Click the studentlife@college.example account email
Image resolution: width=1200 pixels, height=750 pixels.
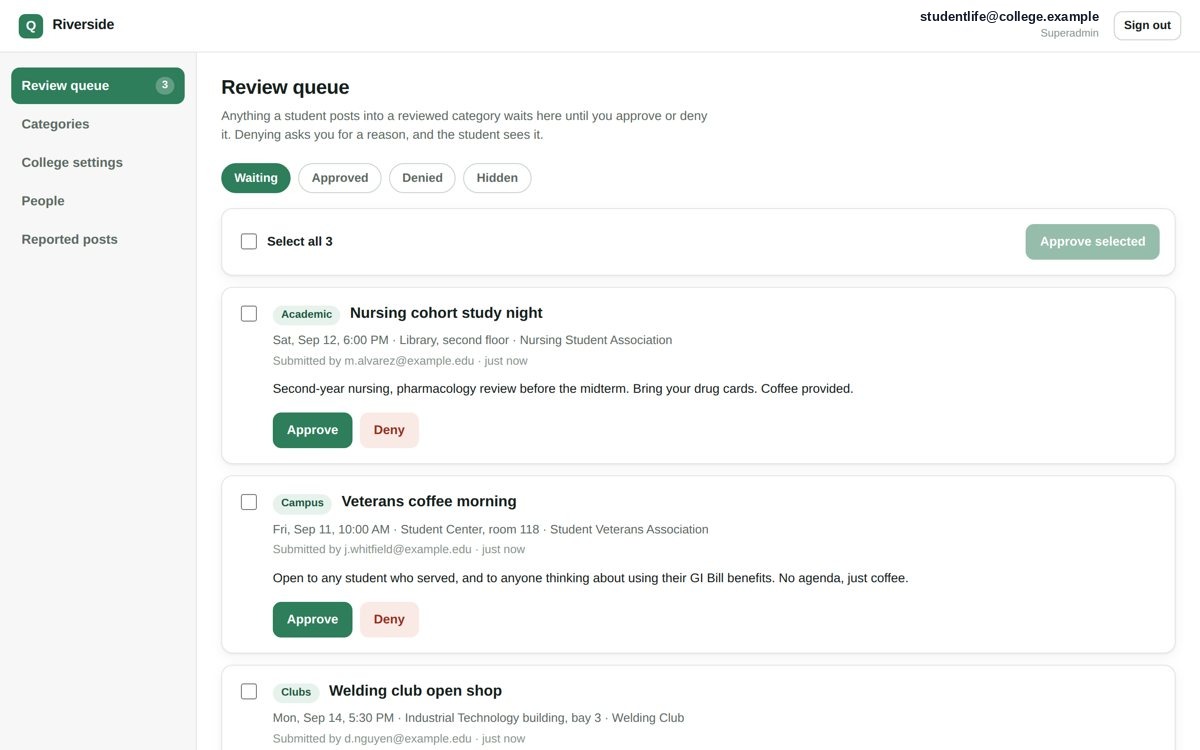(1009, 17)
